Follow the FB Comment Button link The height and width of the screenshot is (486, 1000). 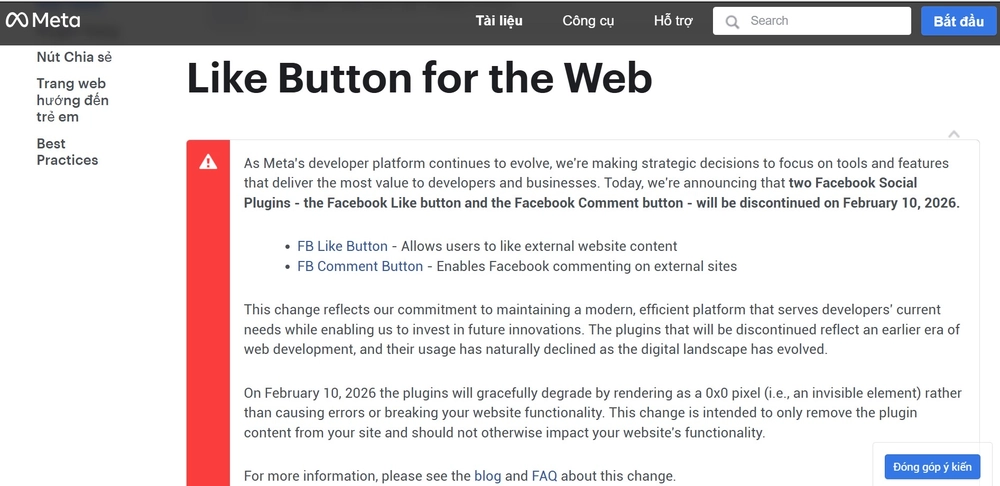point(360,266)
